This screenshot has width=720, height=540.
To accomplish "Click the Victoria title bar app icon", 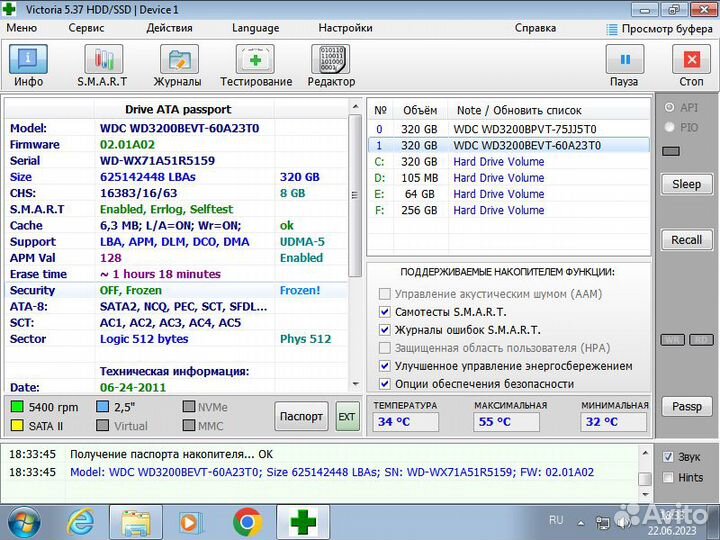I will pos(9,9).
